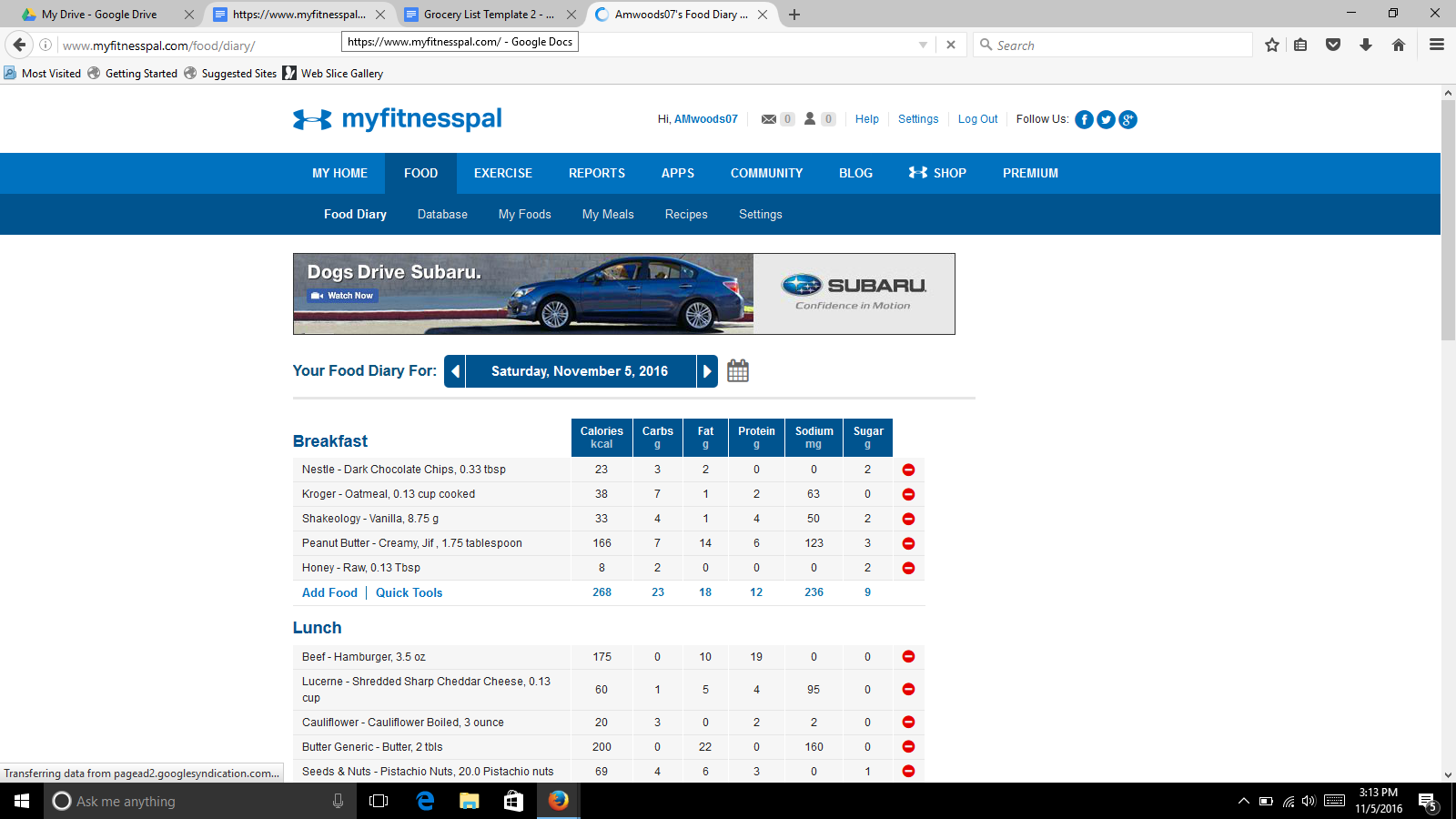Remove Shakeology Vanilla from breakfast
Viewport: 1456px width, 819px height.
[908, 519]
